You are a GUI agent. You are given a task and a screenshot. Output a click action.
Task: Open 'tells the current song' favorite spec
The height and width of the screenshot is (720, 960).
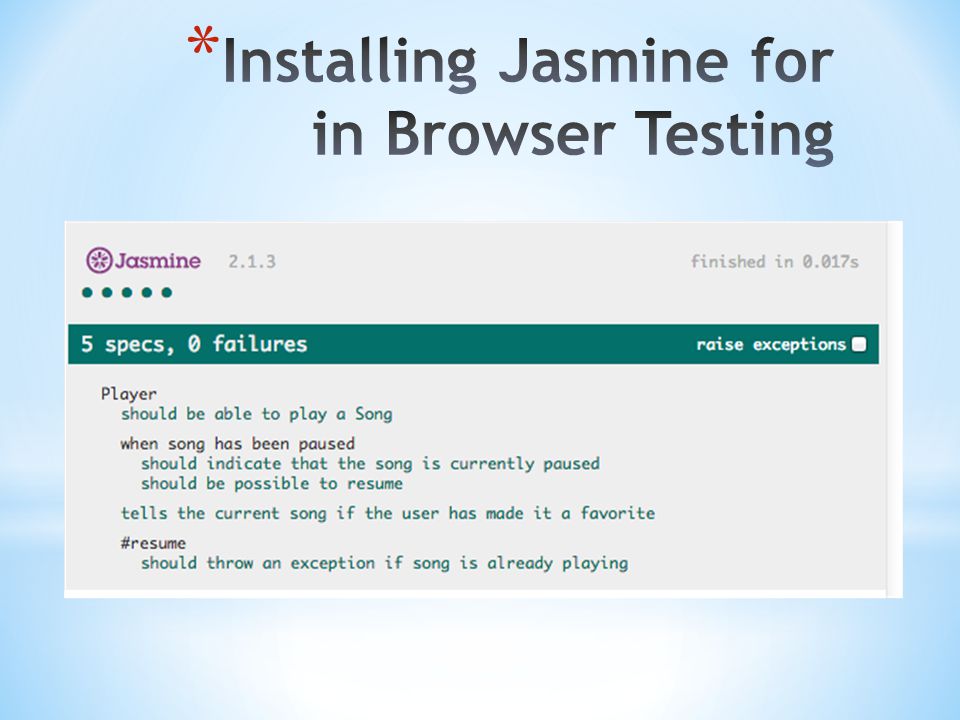(388, 513)
